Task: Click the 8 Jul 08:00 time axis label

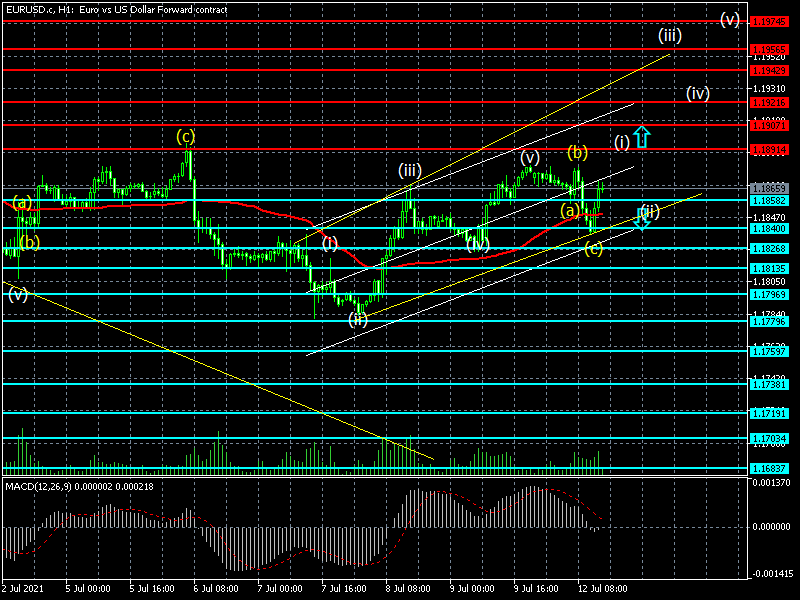Action: click(x=408, y=589)
